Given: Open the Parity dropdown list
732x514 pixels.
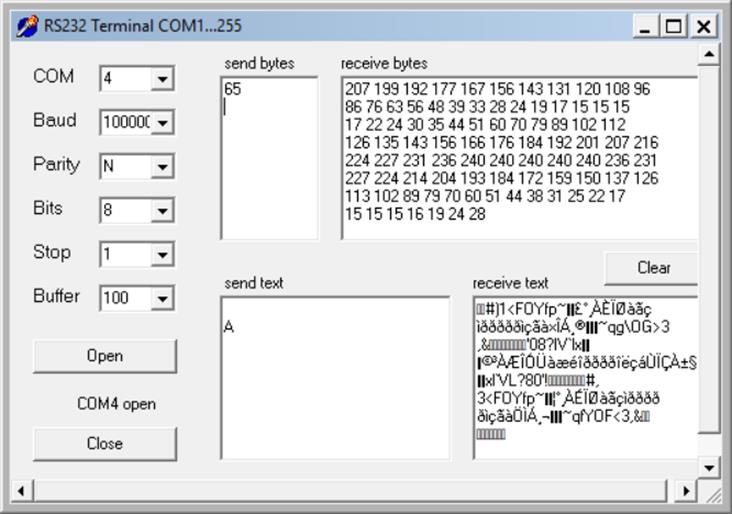Looking at the screenshot, I should [x=162, y=167].
